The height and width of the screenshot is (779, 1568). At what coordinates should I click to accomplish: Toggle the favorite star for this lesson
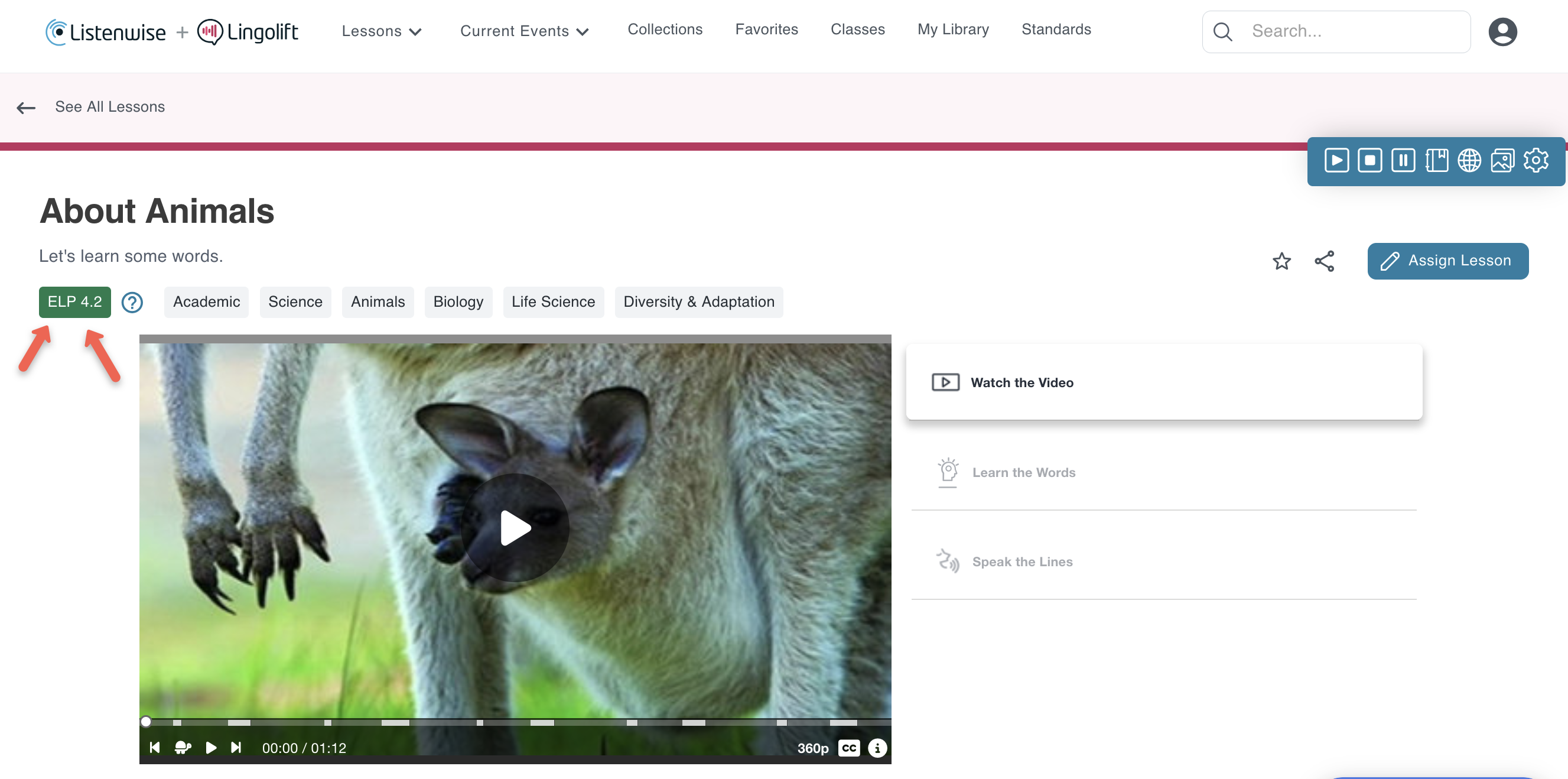pyautogui.click(x=1282, y=261)
